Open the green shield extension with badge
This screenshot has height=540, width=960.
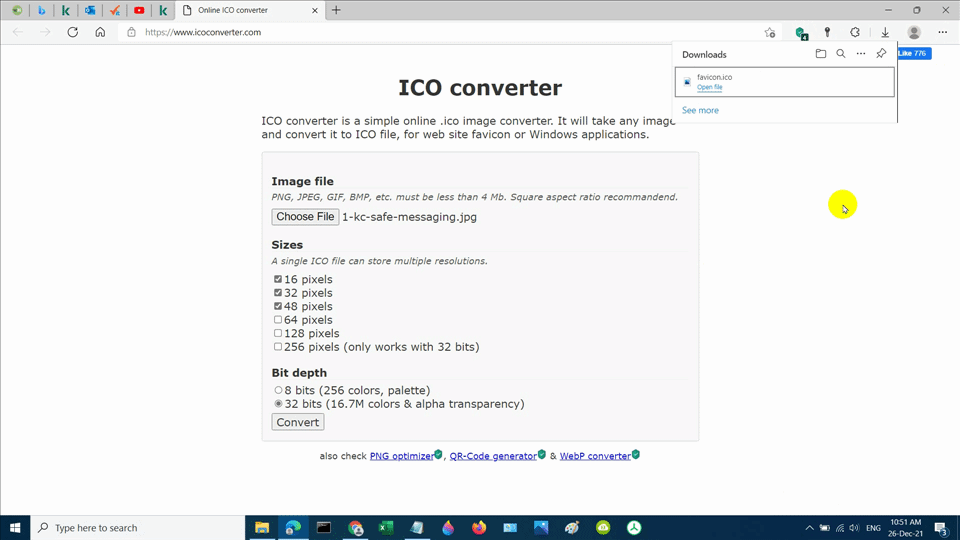point(801,32)
